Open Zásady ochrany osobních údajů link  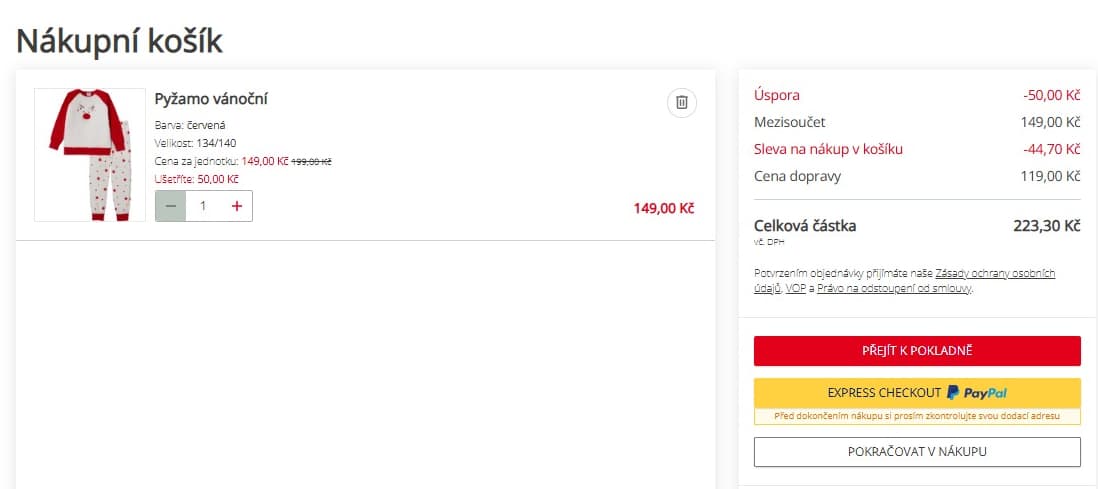(994, 273)
